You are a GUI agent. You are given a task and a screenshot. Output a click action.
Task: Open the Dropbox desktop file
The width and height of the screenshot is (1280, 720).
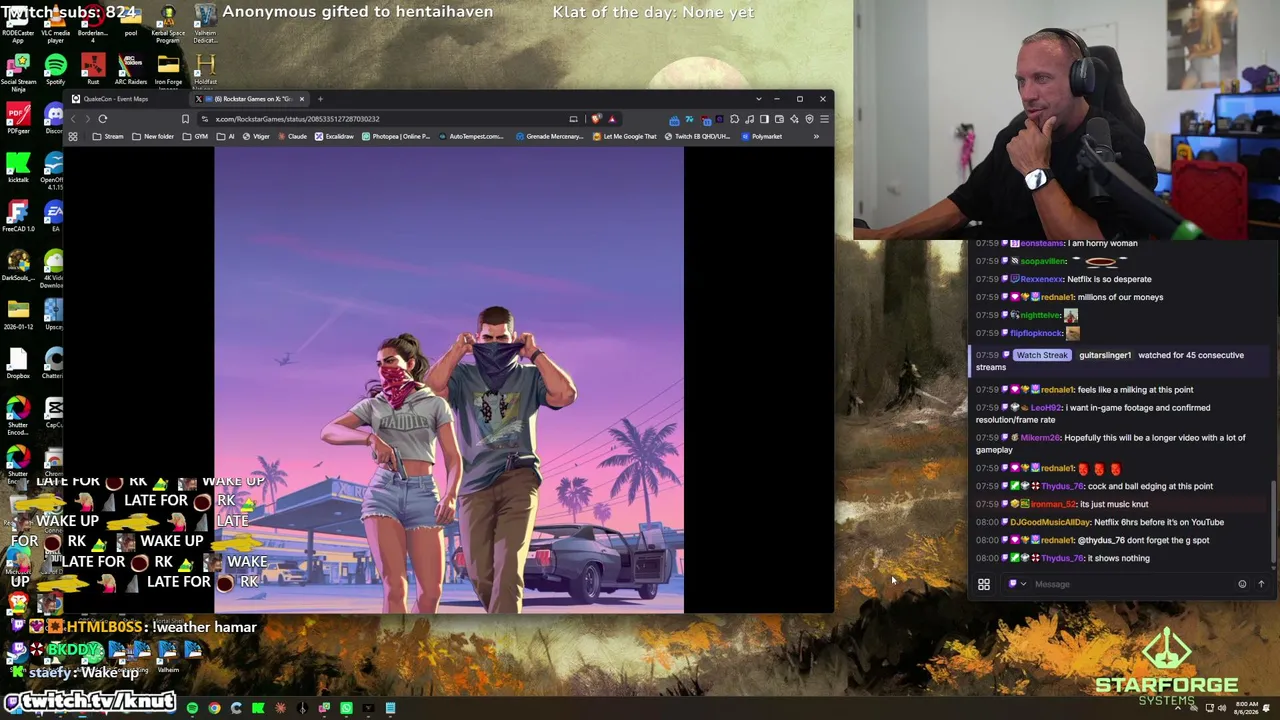pos(17,361)
